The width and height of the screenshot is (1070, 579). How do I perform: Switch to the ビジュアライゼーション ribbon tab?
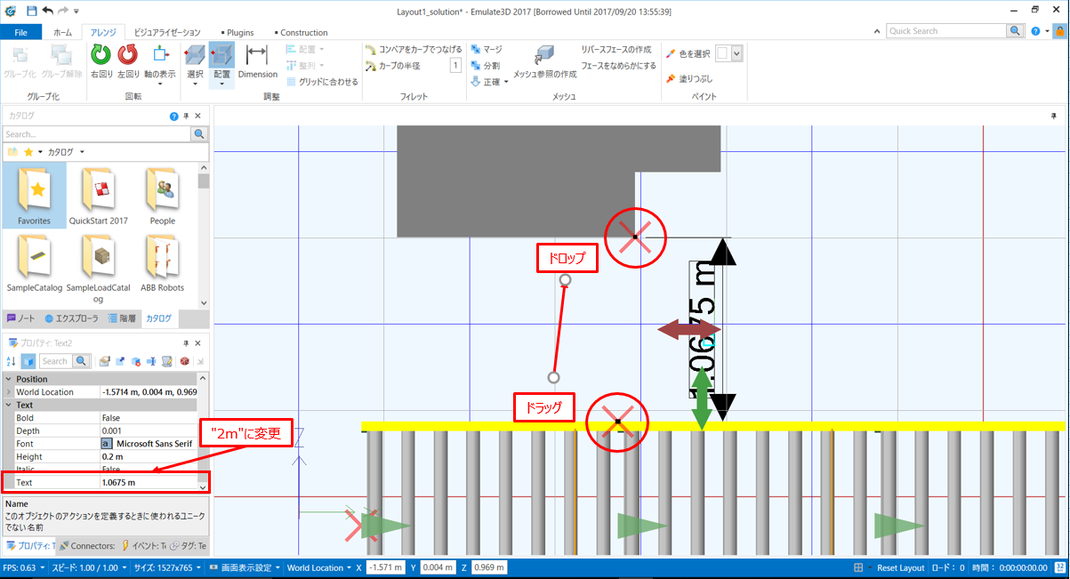(167, 32)
